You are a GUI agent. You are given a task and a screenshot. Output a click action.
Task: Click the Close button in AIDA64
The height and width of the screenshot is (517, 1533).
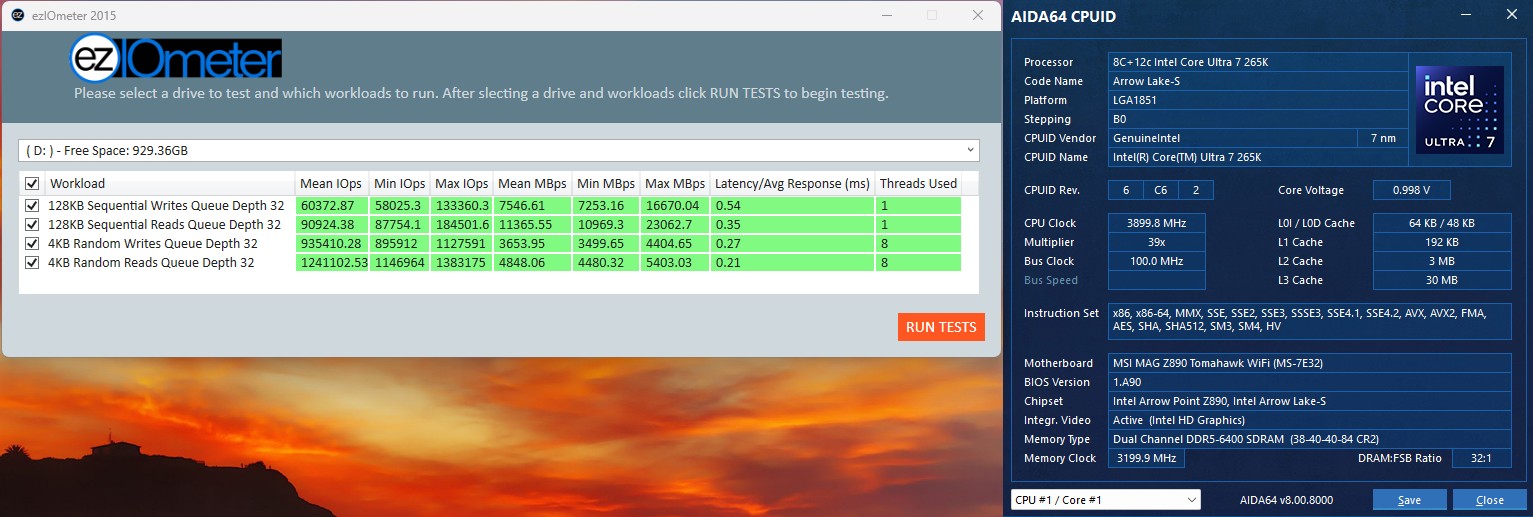click(1489, 500)
